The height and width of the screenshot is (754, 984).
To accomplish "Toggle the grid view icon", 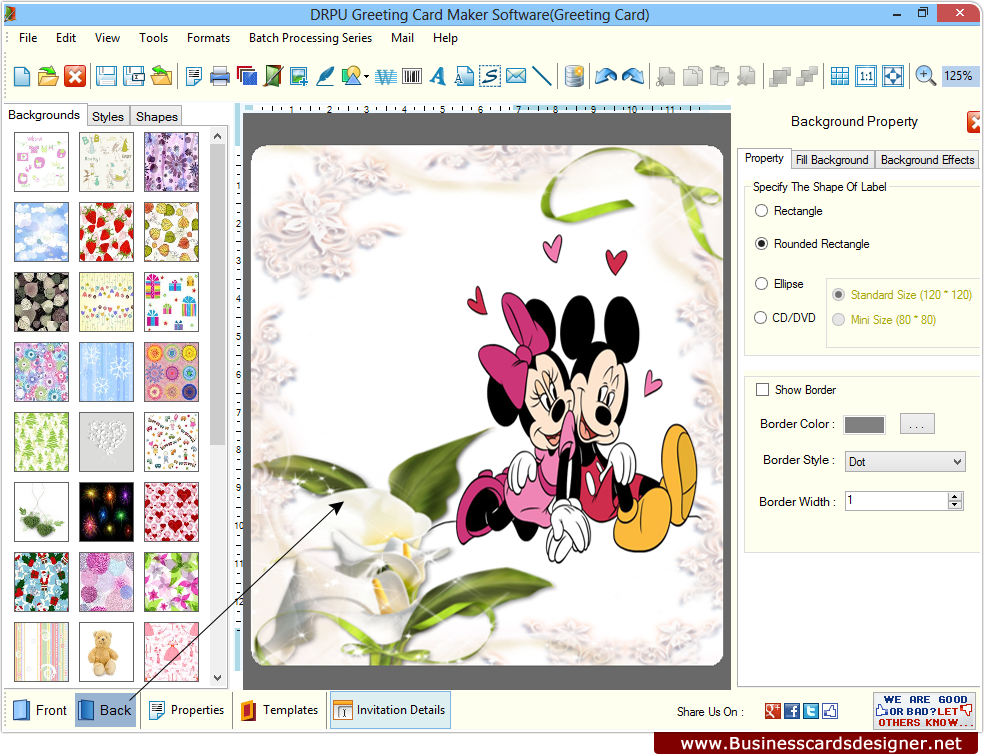I will coord(840,77).
